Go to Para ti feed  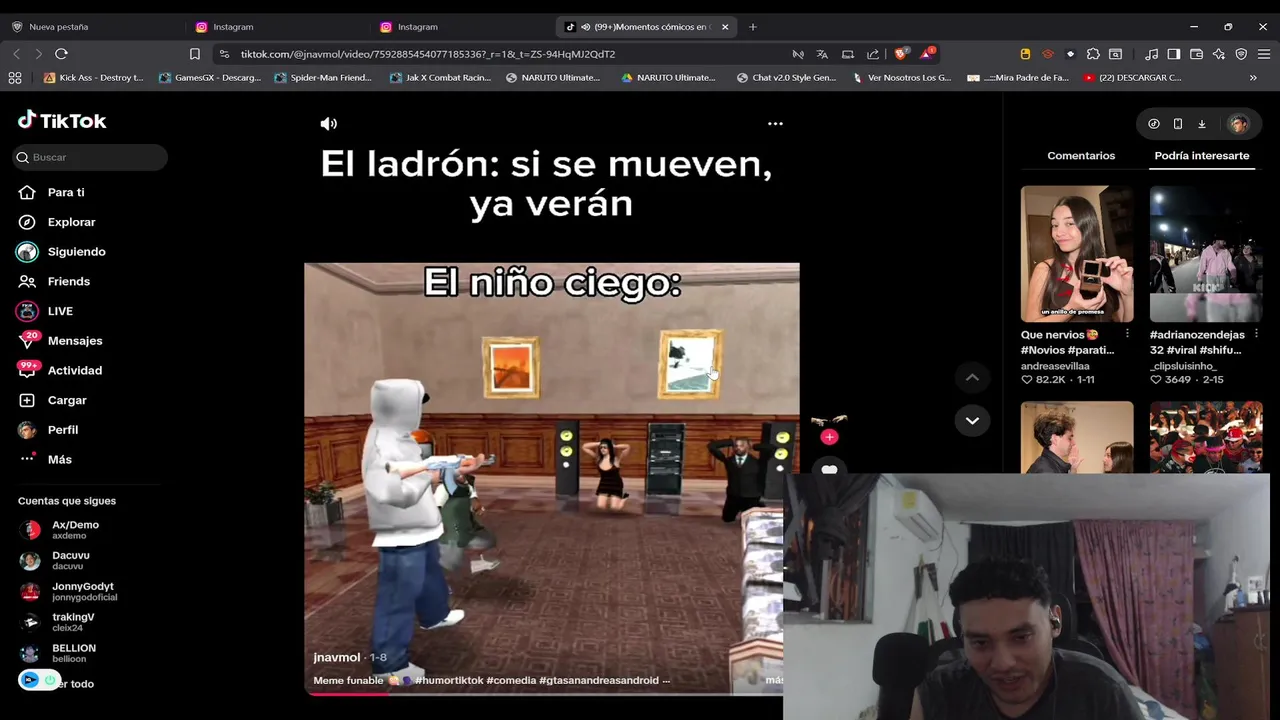[52, 192]
